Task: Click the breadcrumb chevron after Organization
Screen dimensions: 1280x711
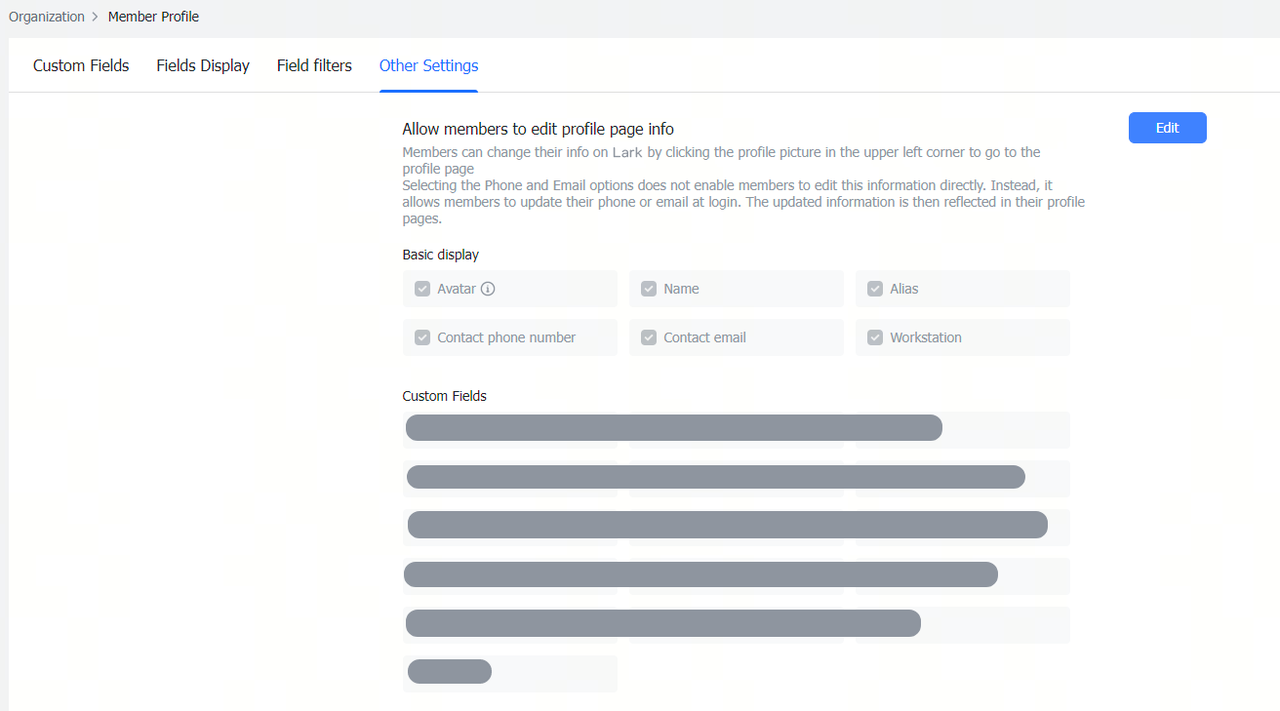Action: (x=95, y=17)
